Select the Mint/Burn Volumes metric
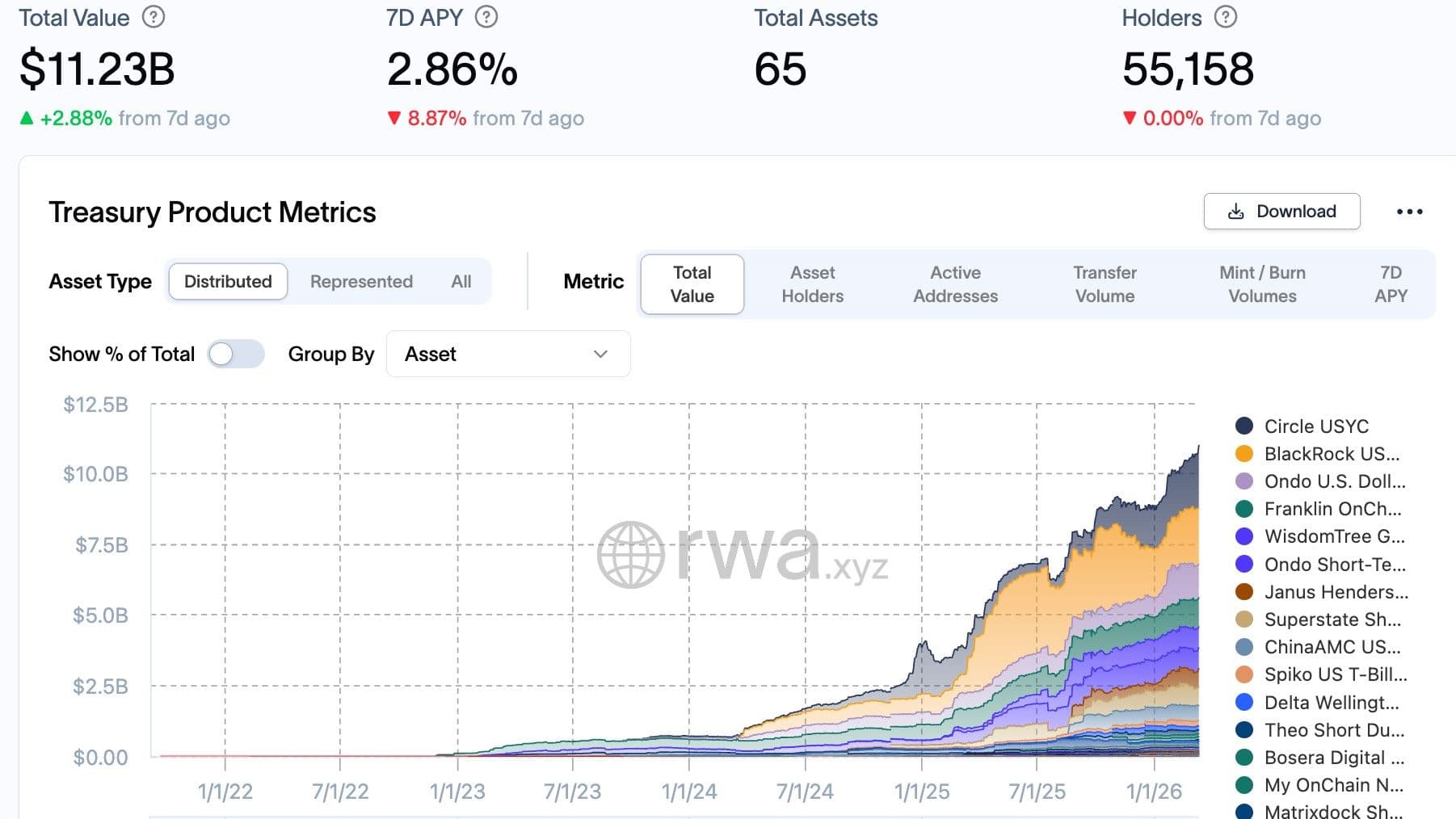This screenshot has height=819, width=1456. 1261,284
